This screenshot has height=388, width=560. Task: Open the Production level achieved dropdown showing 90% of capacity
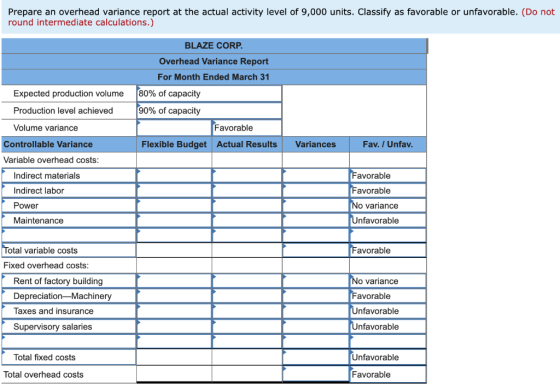[x=209, y=111]
